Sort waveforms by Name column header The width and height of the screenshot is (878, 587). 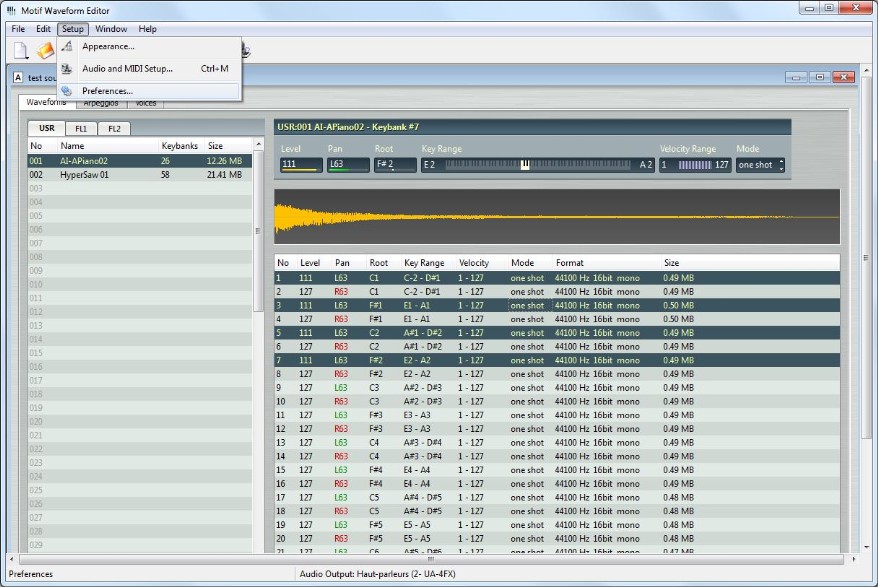tap(108, 146)
